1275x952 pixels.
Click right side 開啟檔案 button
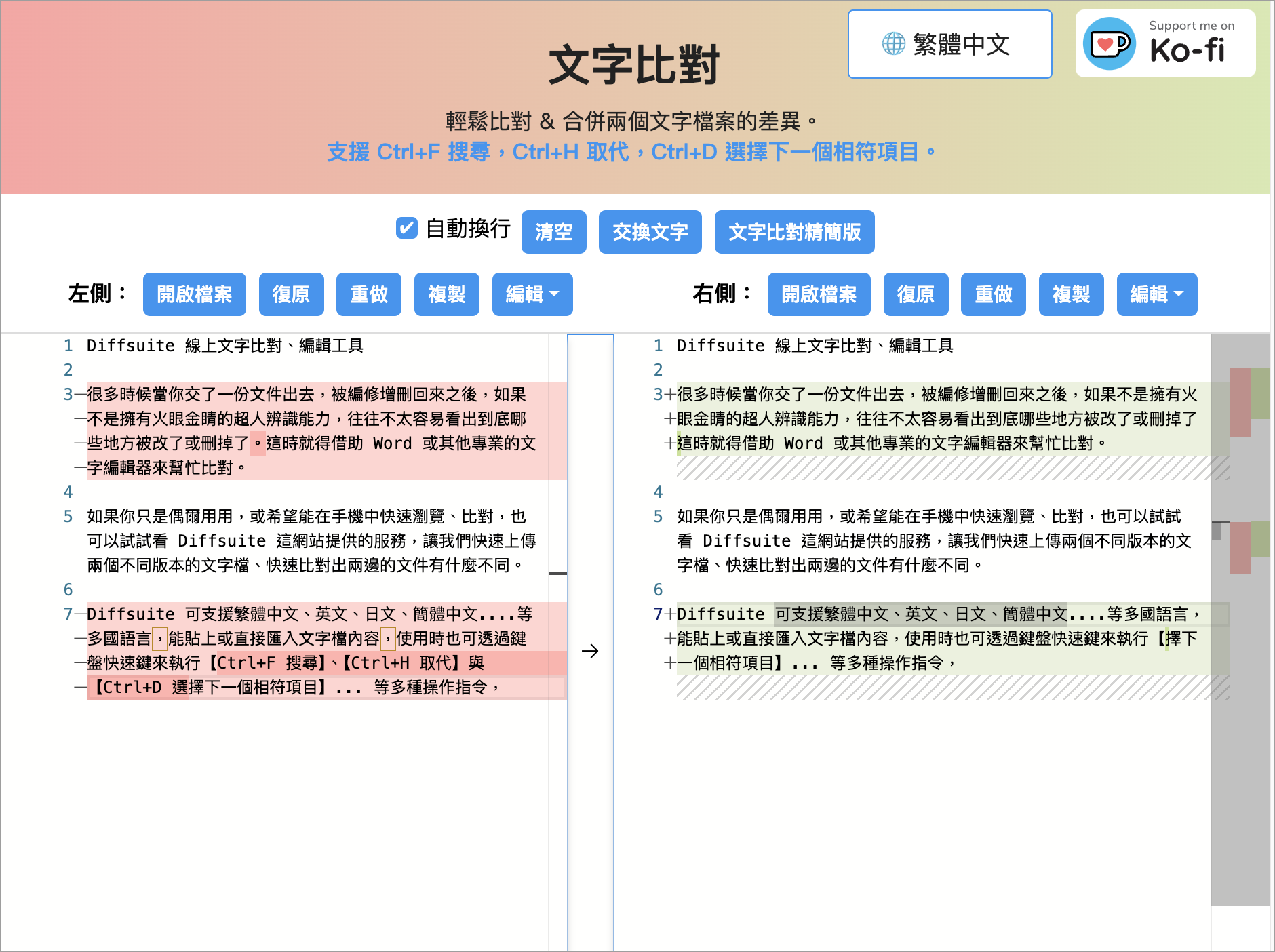tap(819, 294)
